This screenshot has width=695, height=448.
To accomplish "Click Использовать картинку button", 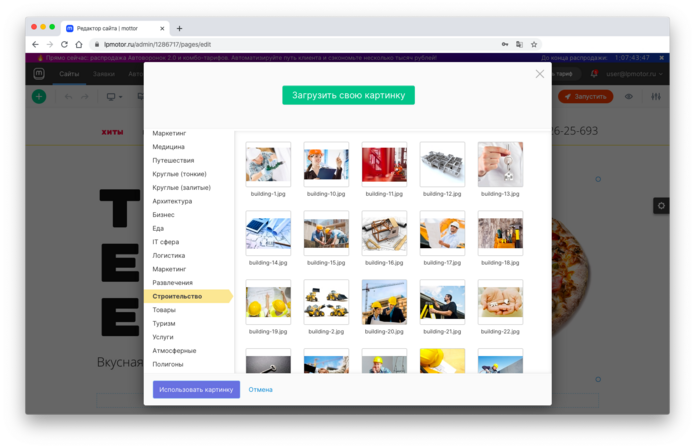I will pyautogui.click(x=196, y=390).
